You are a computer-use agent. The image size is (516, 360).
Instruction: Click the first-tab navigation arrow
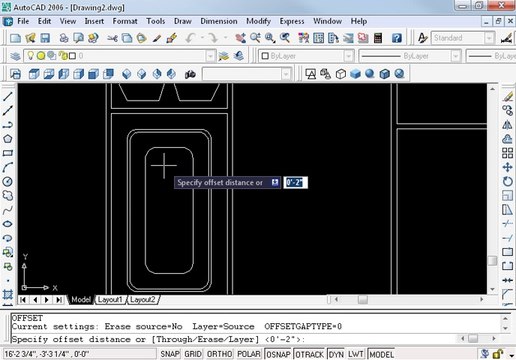tap(23, 300)
